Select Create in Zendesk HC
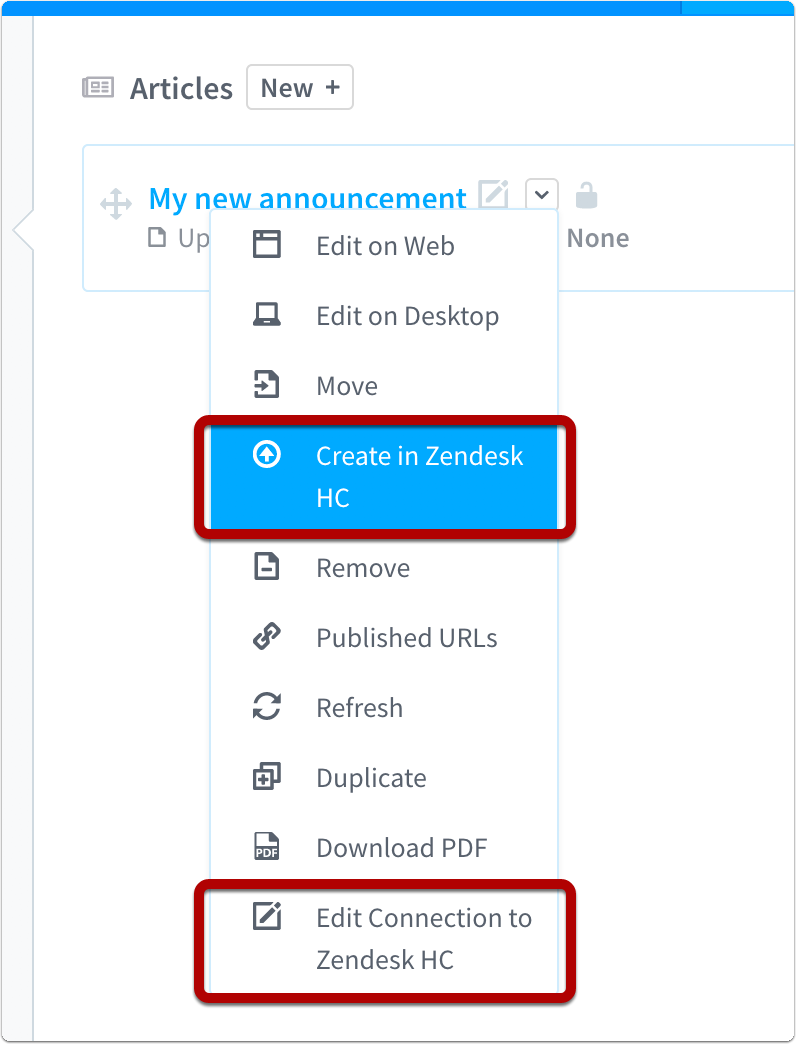796x1044 pixels. click(384, 477)
